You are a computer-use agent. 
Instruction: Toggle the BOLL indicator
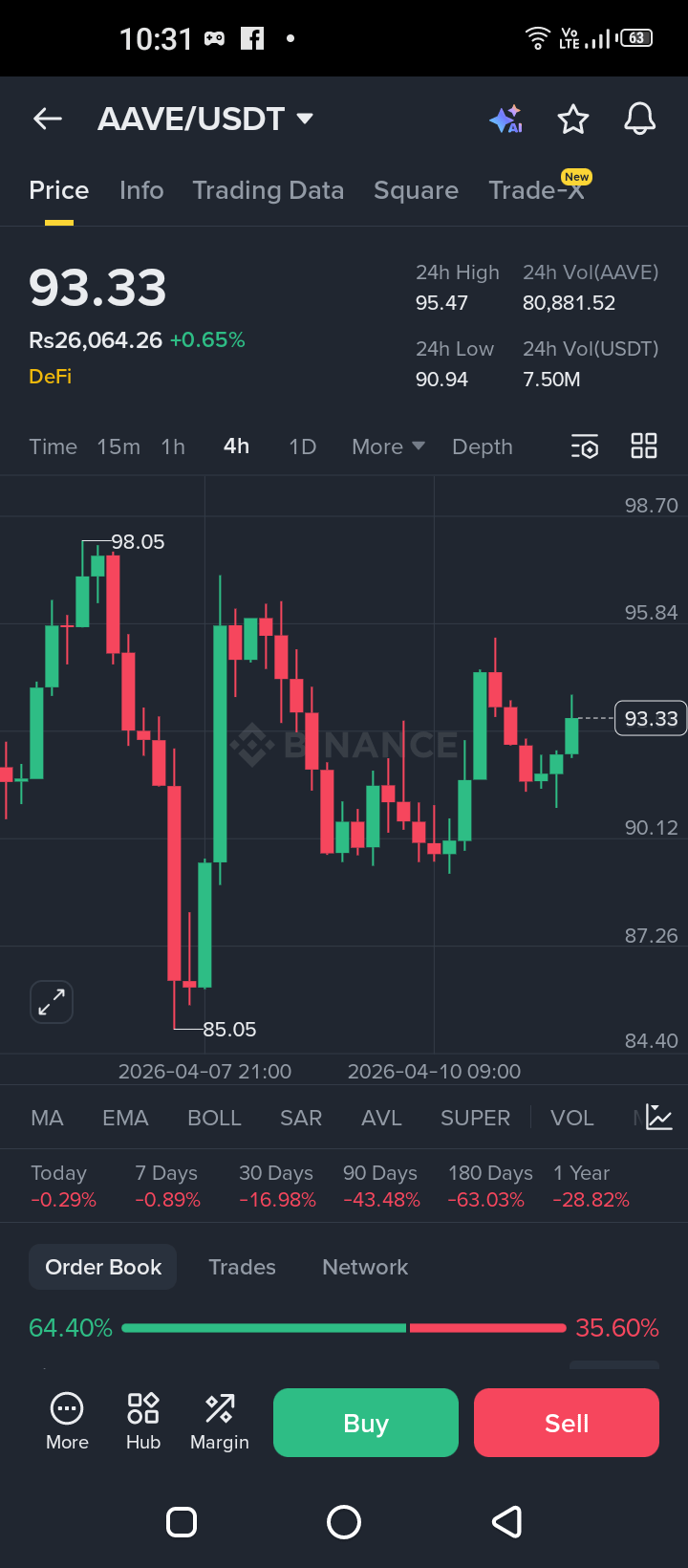(214, 1118)
